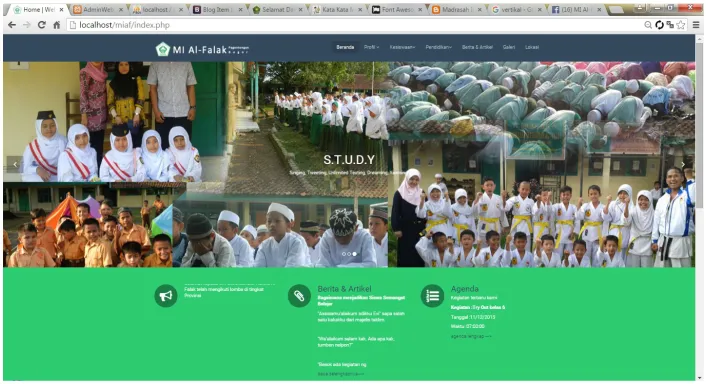Close the AdminWeb tab
The image size is (706, 384).
[121, 9]
